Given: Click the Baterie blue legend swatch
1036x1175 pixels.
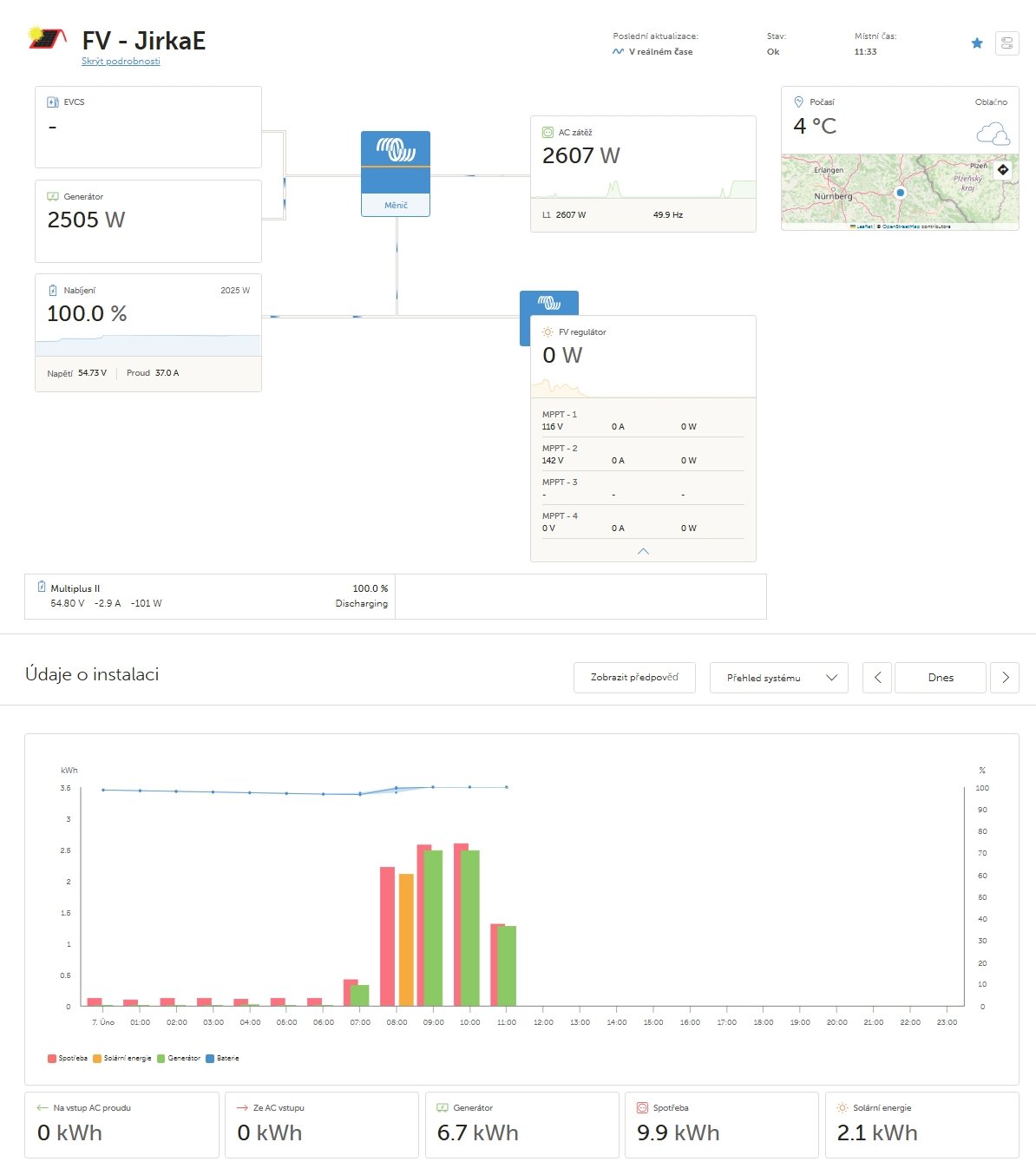Looking at the screenshot, I should (210, 1059).
